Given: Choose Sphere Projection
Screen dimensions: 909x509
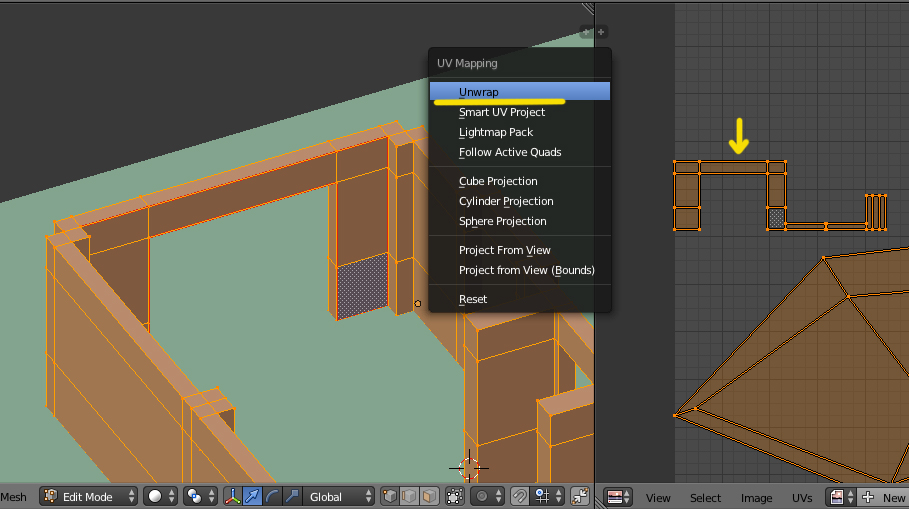Looking at the screenshot, I should (519, 221).
